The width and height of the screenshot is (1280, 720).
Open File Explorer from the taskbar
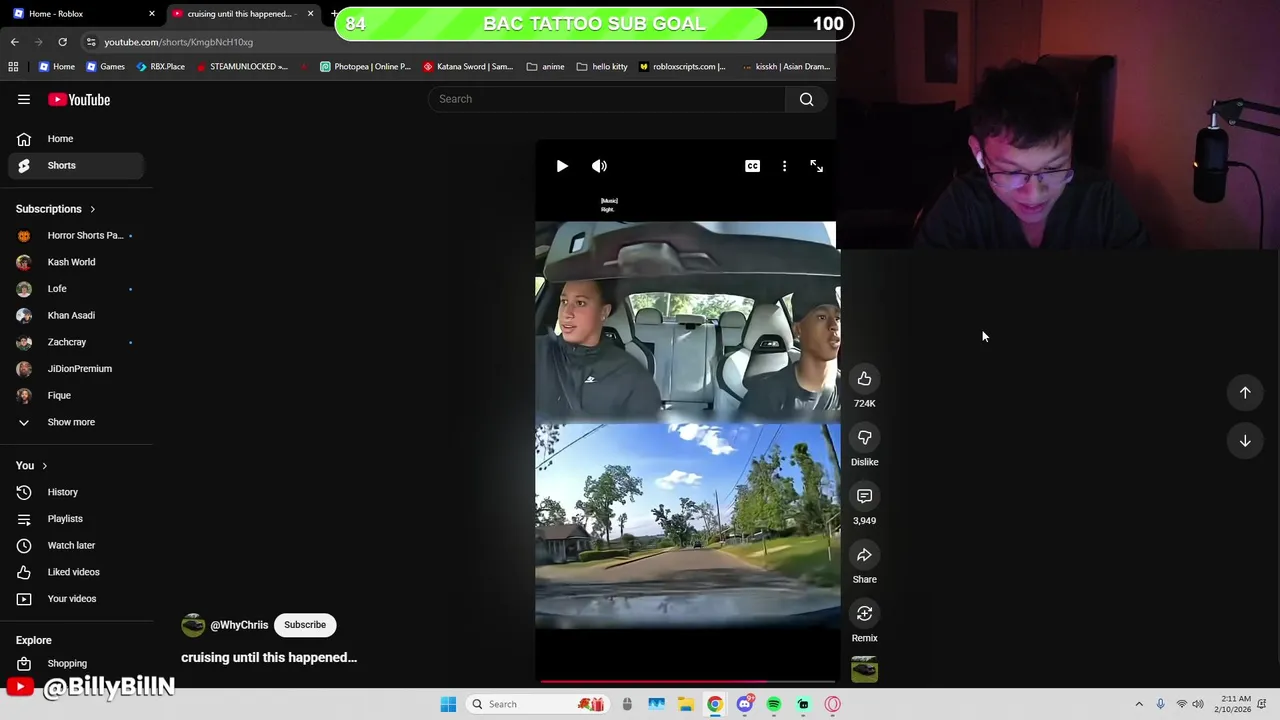pyautogui.click(x=686, y=704)
